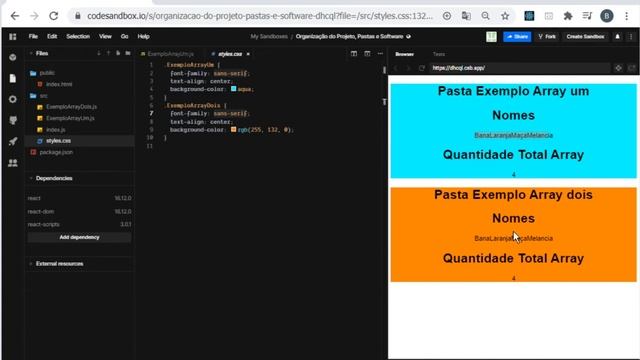Viewport: 640px width, 360px height.
Task: Open package.json in file tree
Action: point(56,152)
